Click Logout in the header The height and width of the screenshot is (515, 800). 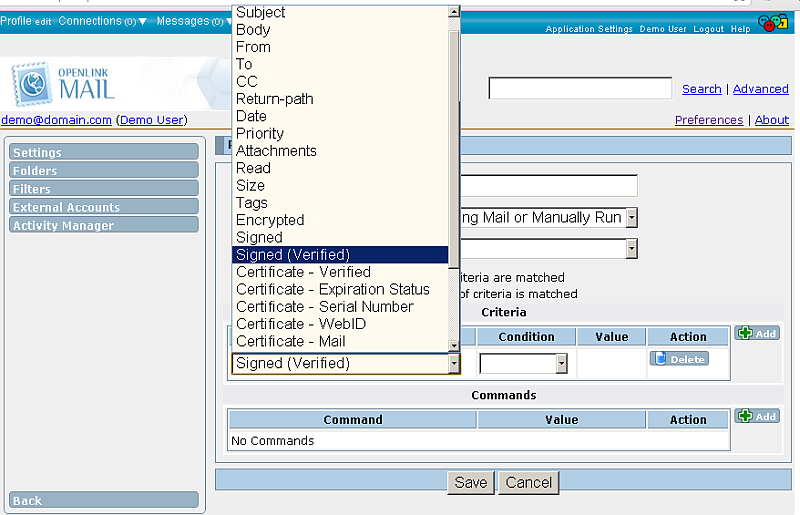[708, 29]
